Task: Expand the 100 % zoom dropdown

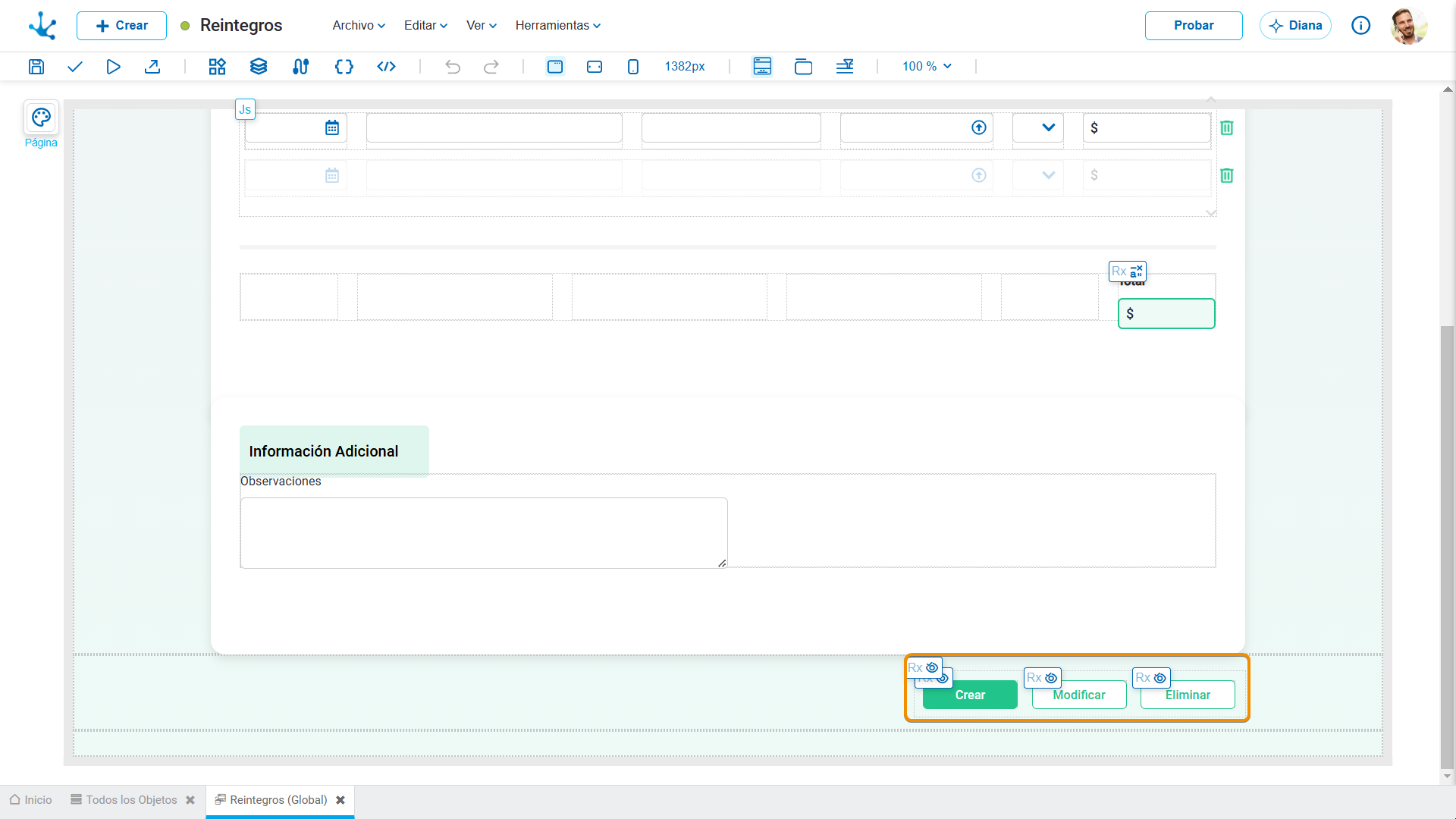Action: coord(927,67)
